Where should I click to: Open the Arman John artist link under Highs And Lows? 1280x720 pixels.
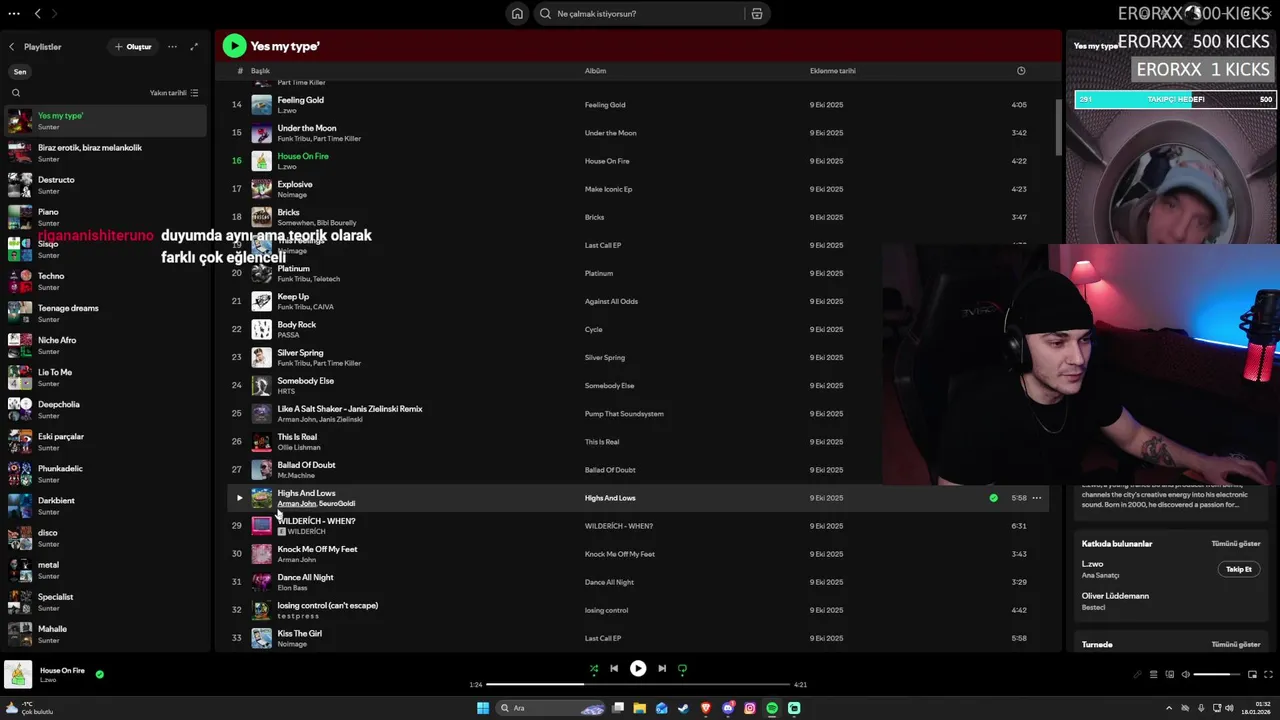point(296,504)
